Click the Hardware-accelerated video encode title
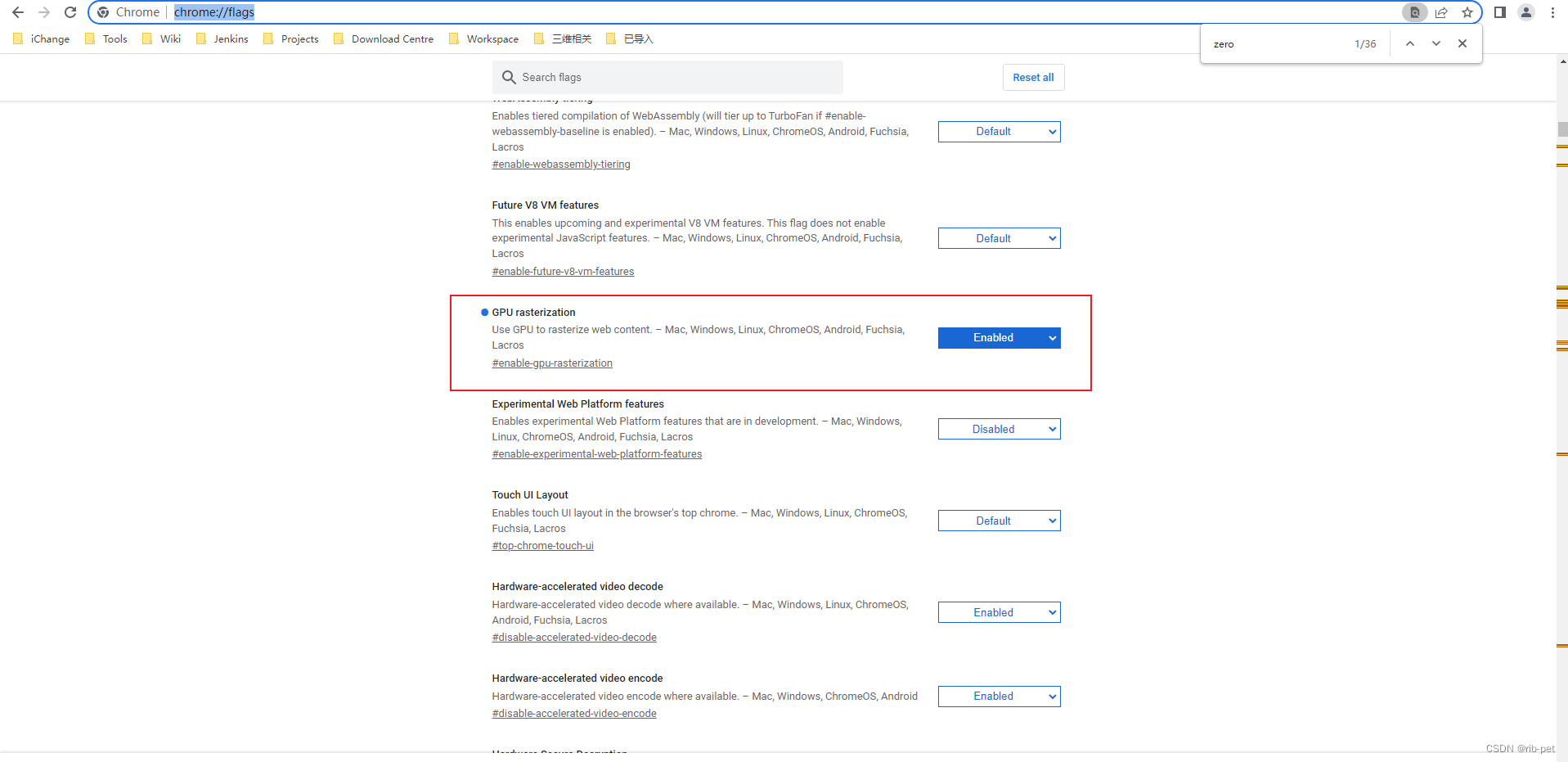The width and height of the screenshot is (1568, 762). pos(577,678)
